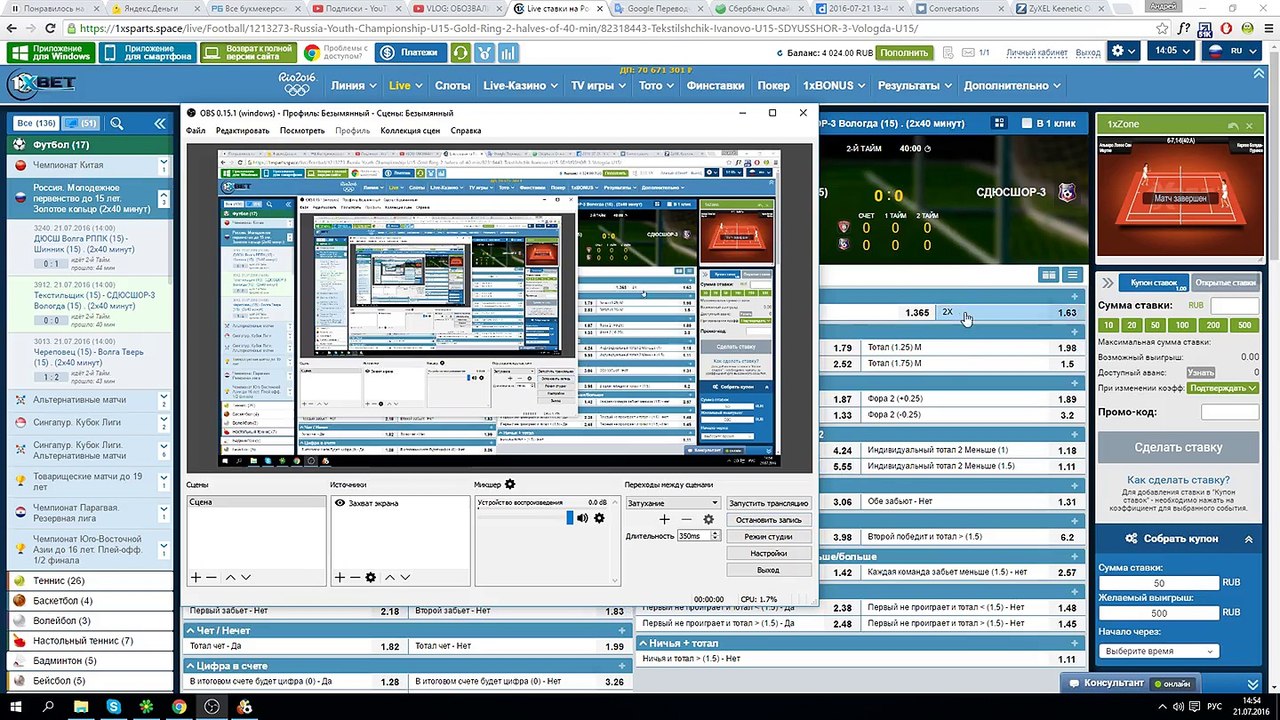Open OBS Режим студии
Viewport: 1280px width, 720px height.
click(768, 537)
